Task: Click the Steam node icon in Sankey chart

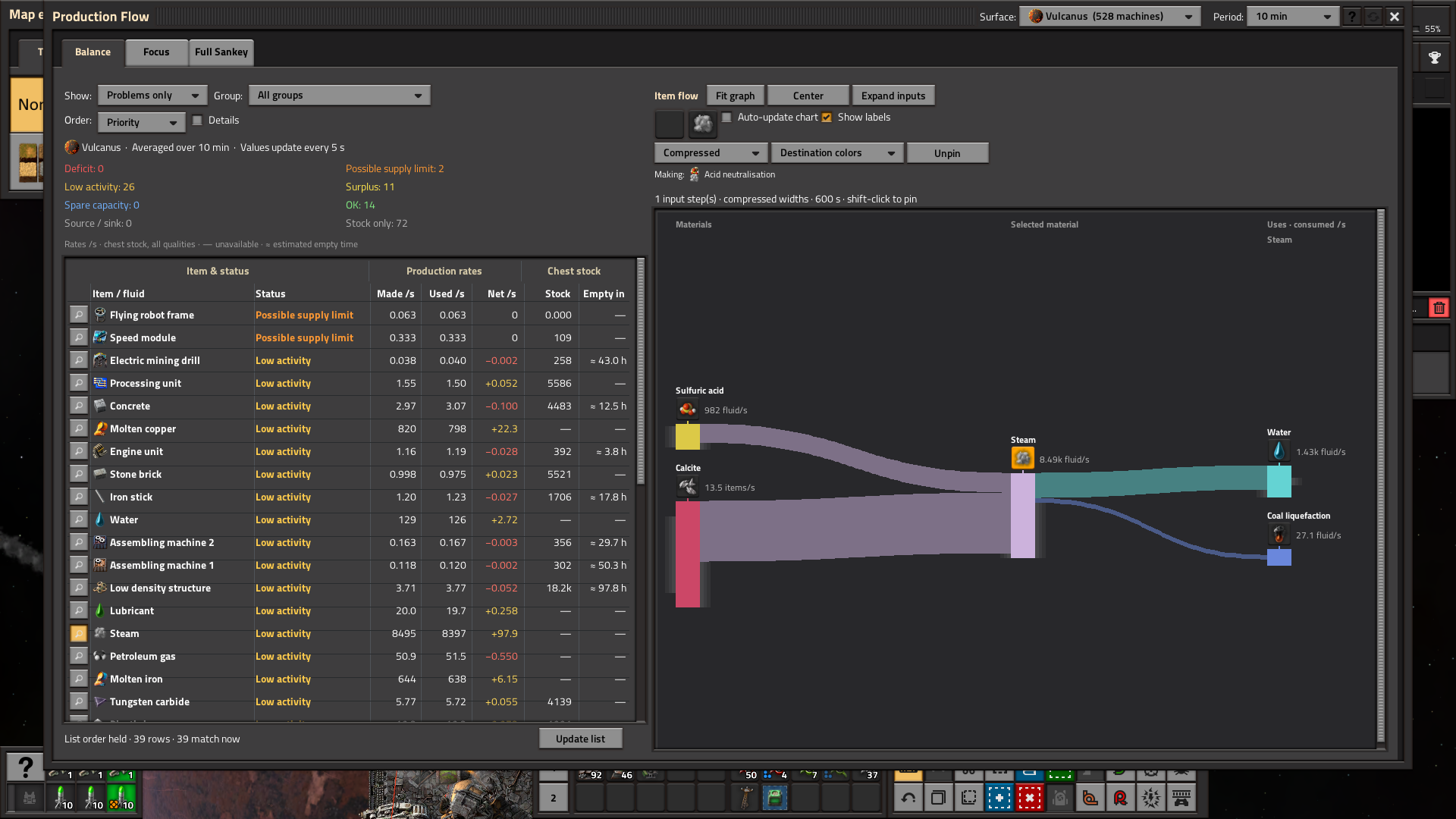Action: pyautogui.click(x=1022, y=458)
